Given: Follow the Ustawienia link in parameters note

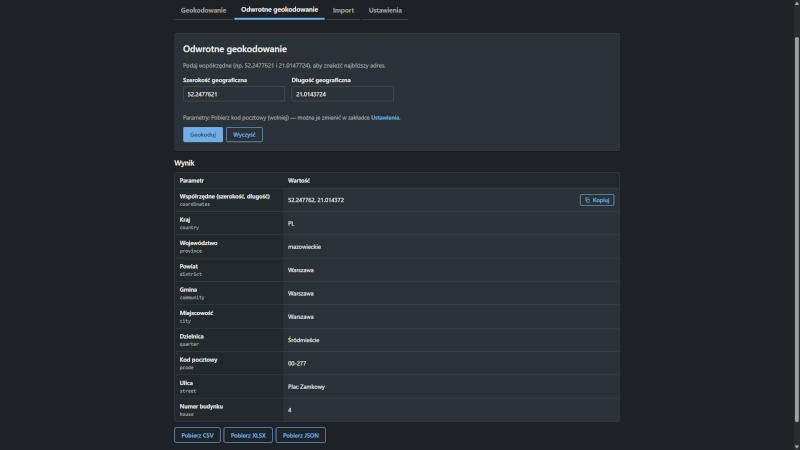Looking at the screenshot, I should 385,117.
